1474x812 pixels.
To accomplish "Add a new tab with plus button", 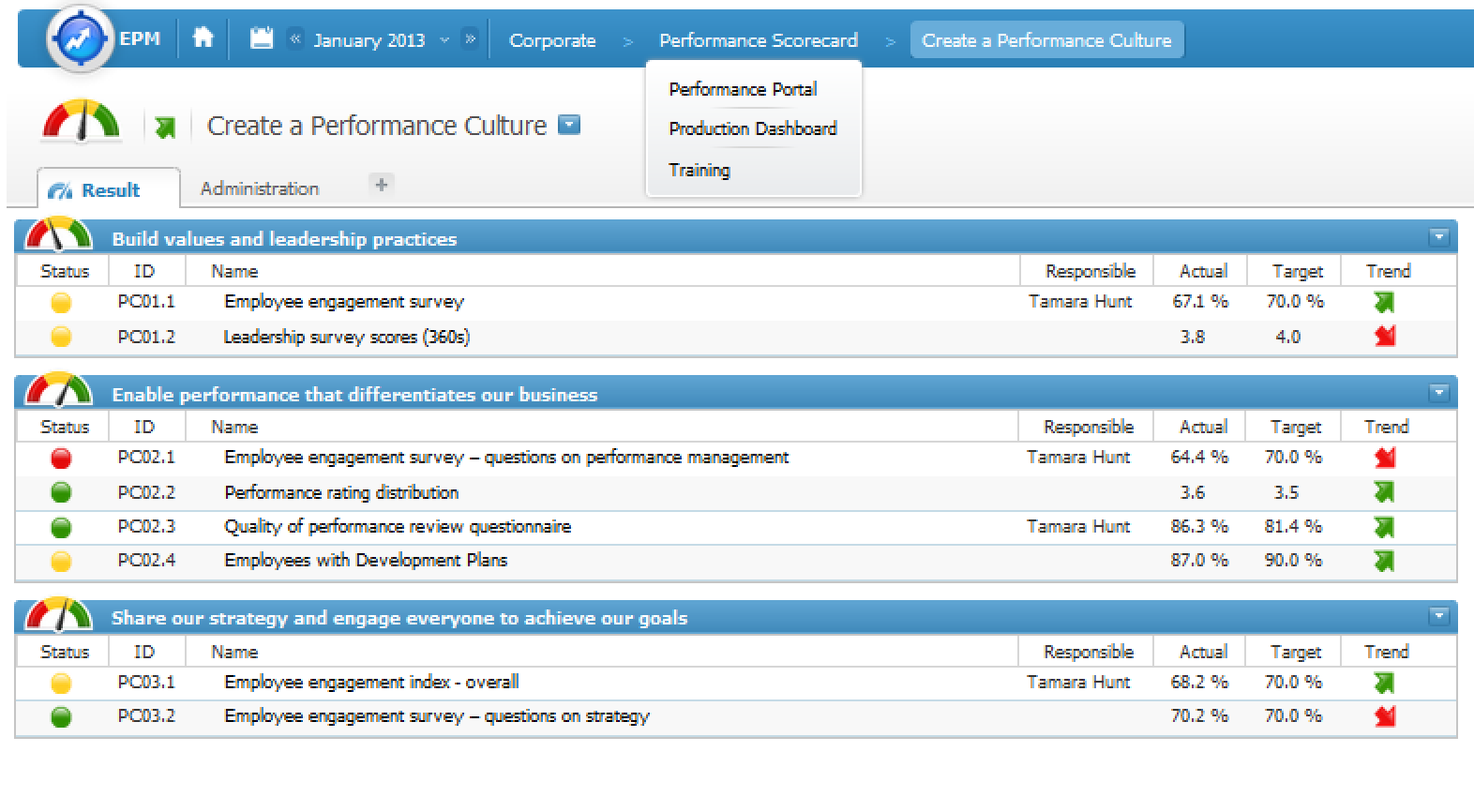I will point(381,185).
